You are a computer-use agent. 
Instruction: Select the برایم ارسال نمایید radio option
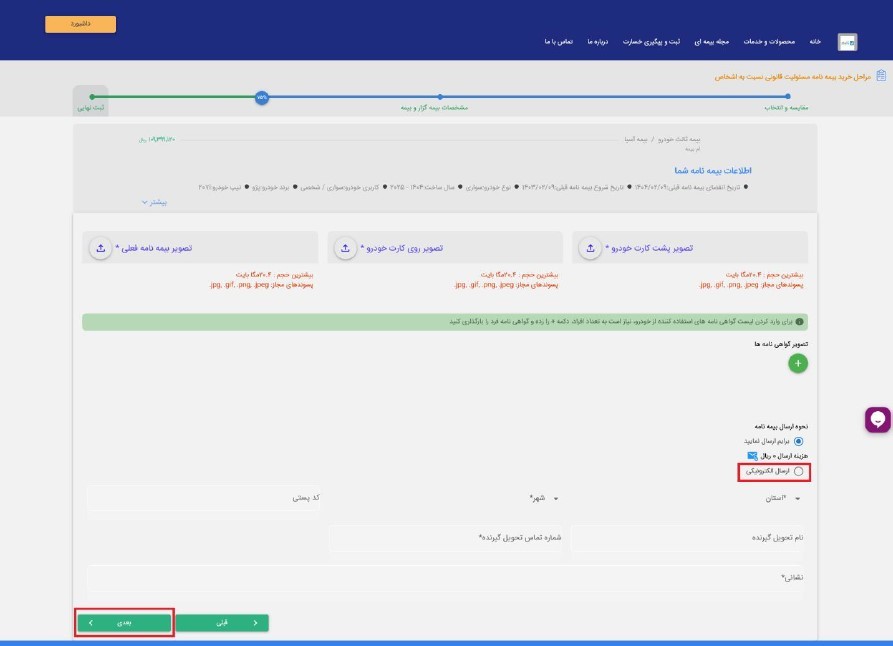pyautogui.click(x=798, y=440)
